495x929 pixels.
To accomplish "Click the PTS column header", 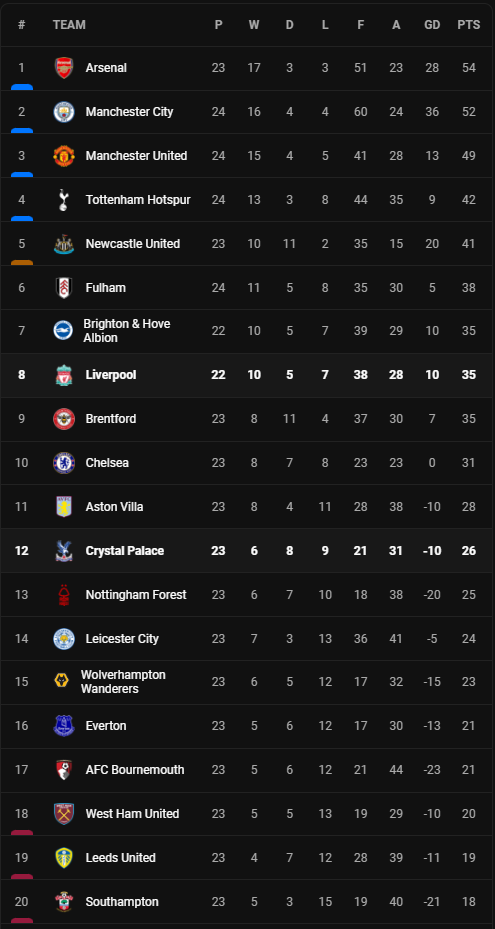I will click(468, 25).
